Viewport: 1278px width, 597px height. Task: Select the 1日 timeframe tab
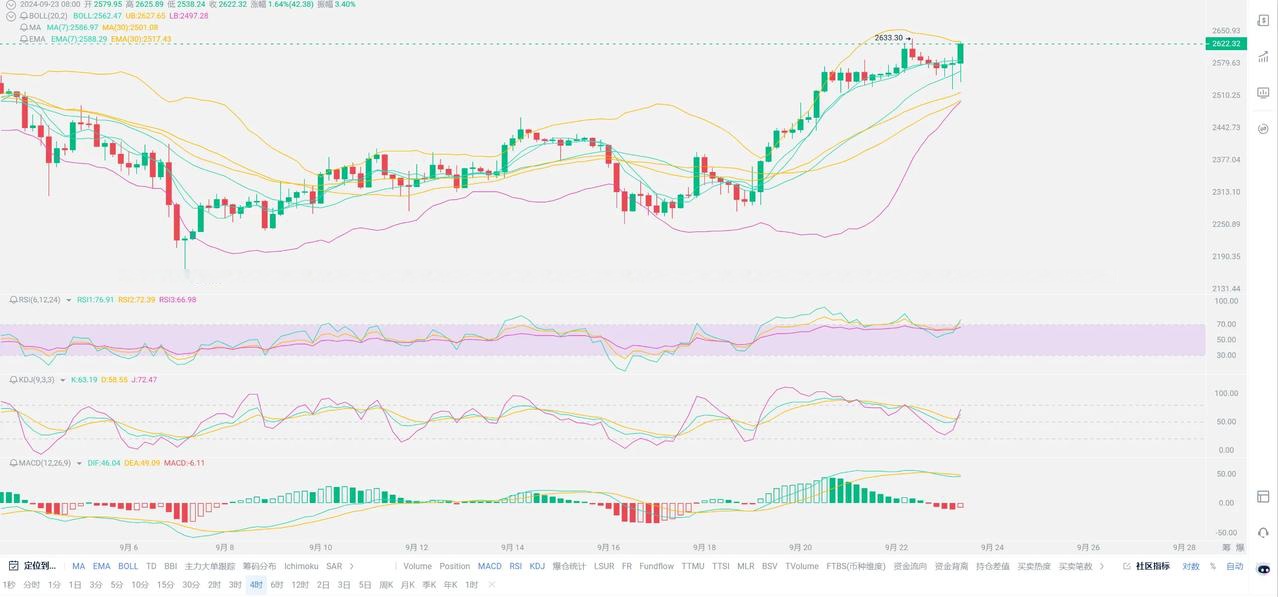coord(75,585)
